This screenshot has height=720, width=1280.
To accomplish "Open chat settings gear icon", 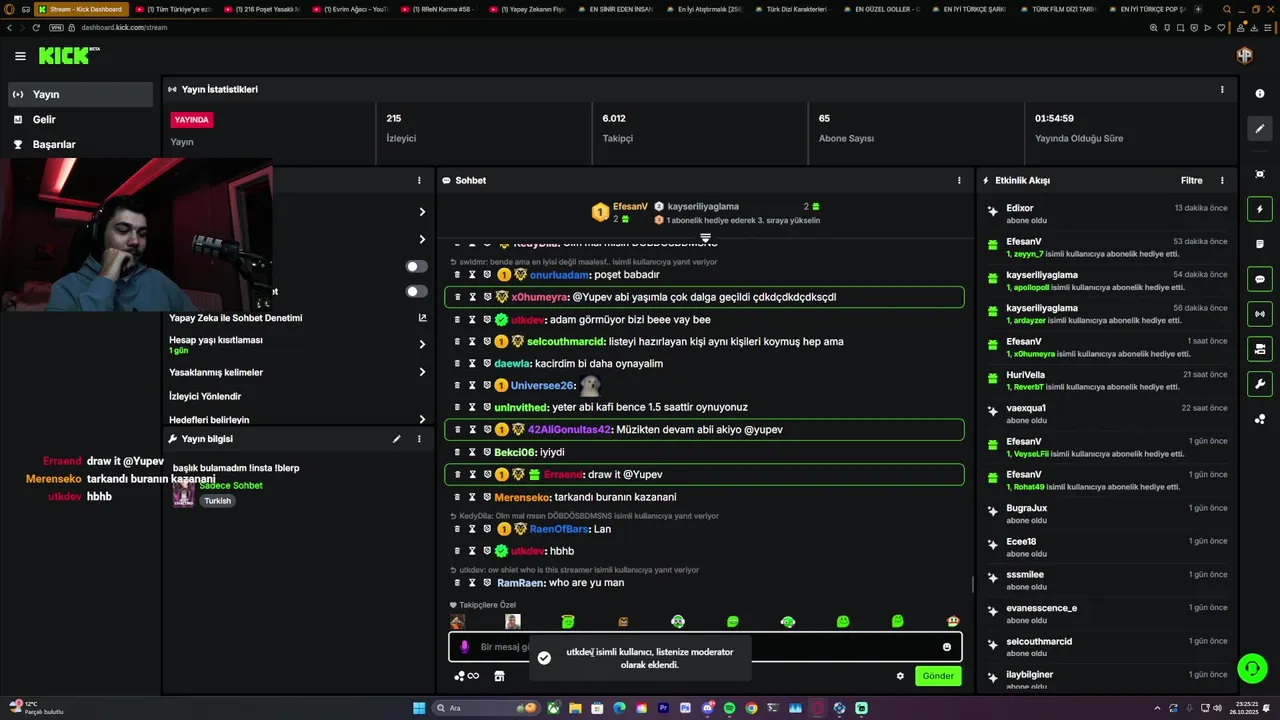I will [900, 676].
